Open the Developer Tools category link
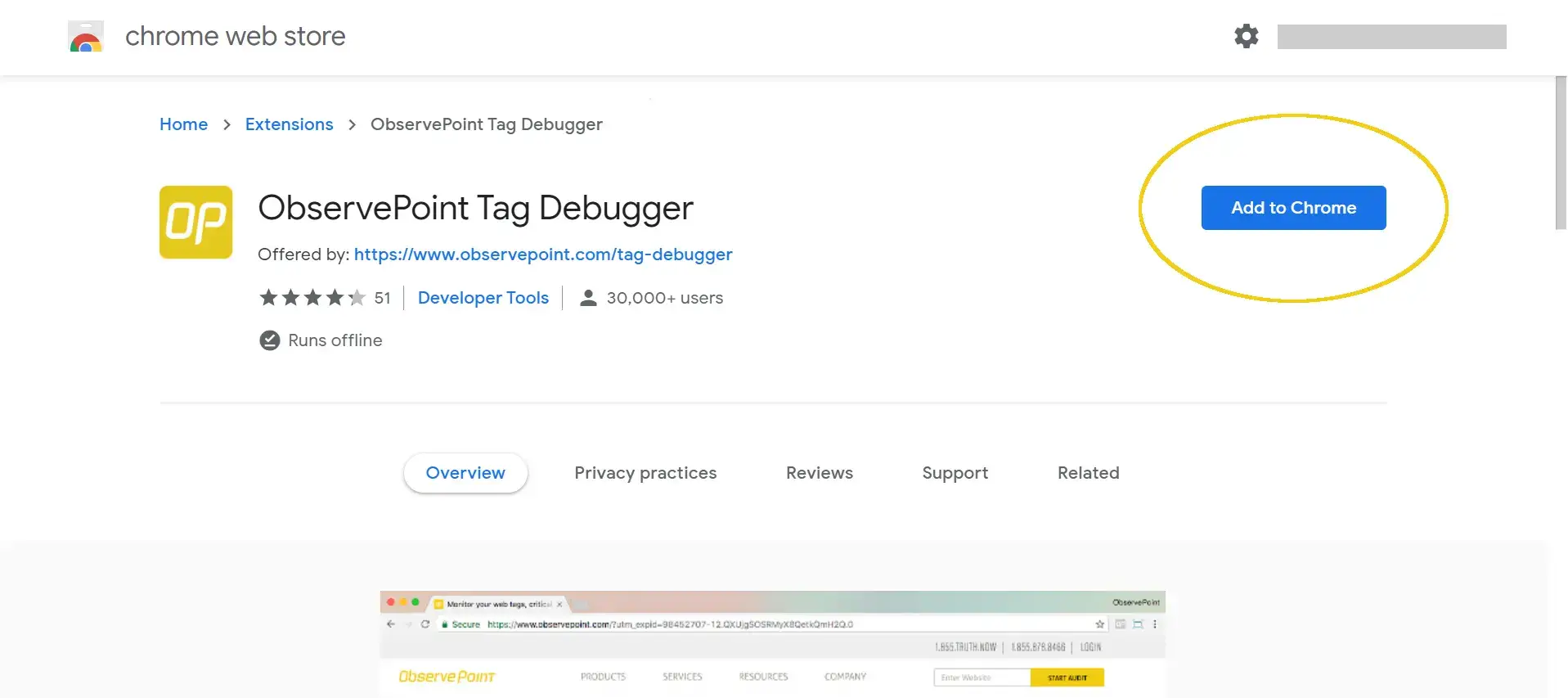 tap(483, 298)
